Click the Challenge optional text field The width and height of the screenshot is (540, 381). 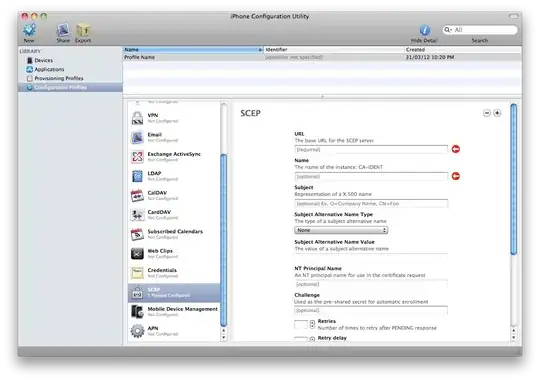point(371,310)
